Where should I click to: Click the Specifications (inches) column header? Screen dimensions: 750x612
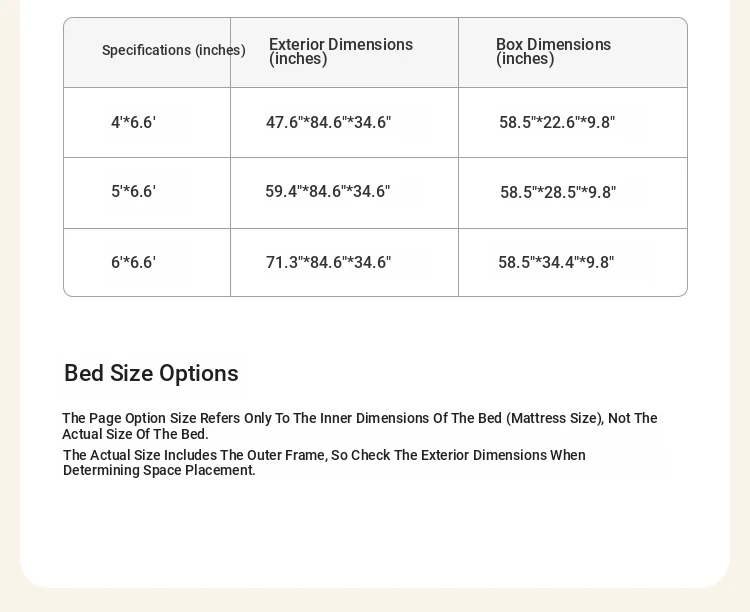pyautogui.click(x=174, y=50)
